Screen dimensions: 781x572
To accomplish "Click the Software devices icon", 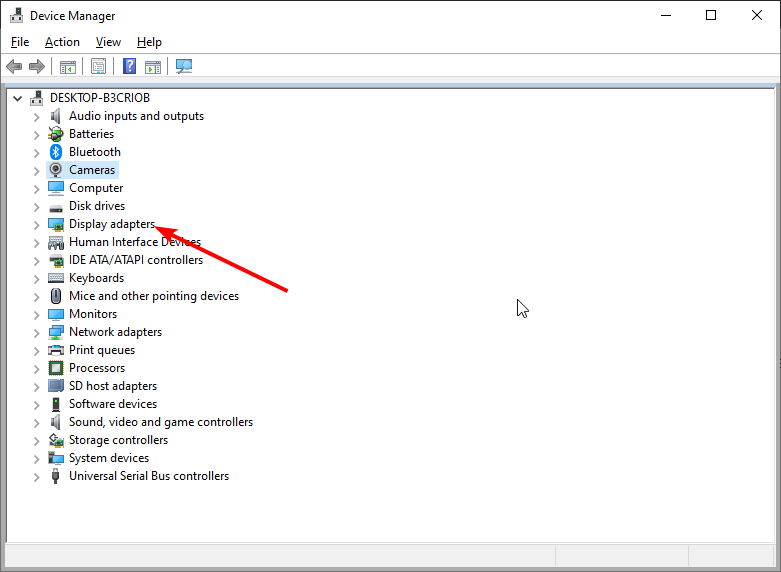I will 56,404.
